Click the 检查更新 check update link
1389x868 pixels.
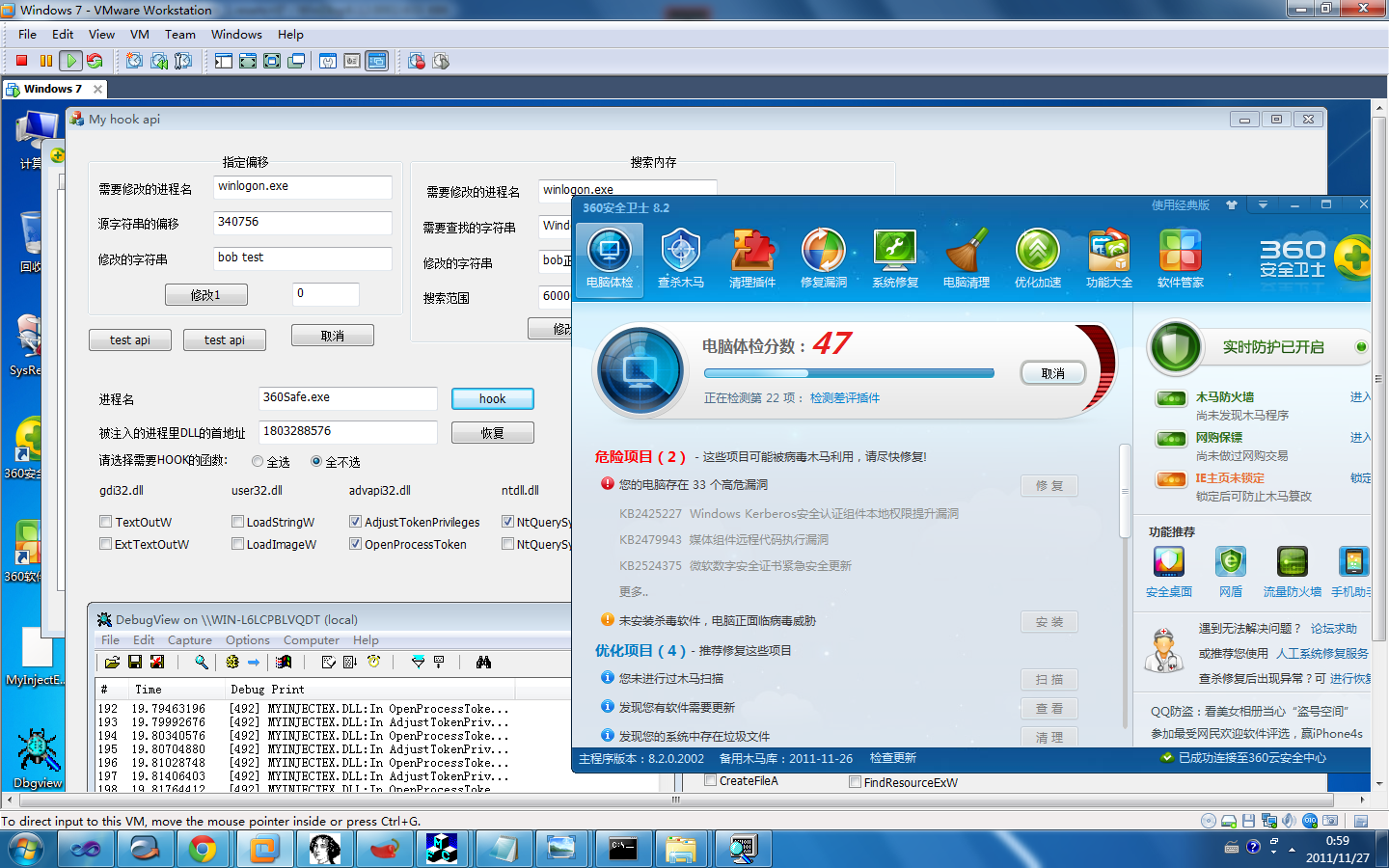point(893,758)
